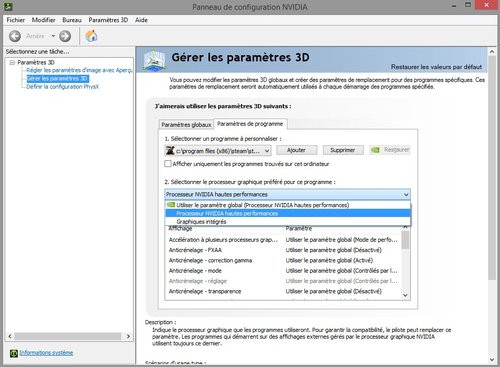Click main panel scroll up arrow
The image size is (500, 367).
point(492,52)
